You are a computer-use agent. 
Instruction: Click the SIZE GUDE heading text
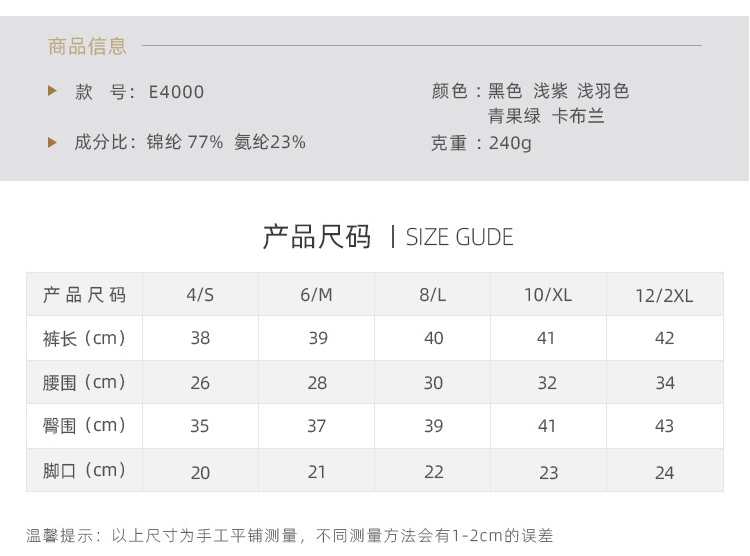tap(459, 237)
